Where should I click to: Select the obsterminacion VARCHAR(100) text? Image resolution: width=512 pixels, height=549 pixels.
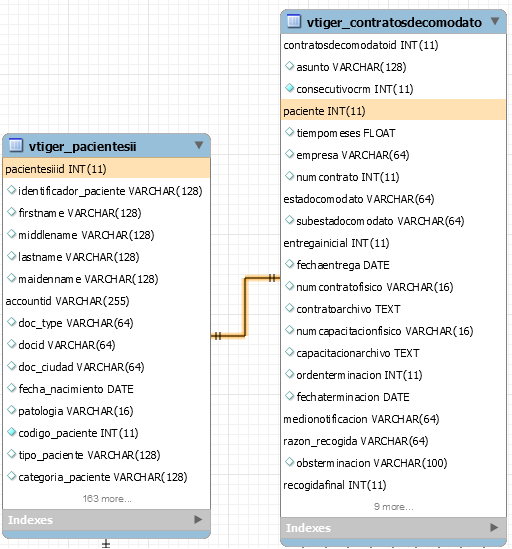(372, 463)
